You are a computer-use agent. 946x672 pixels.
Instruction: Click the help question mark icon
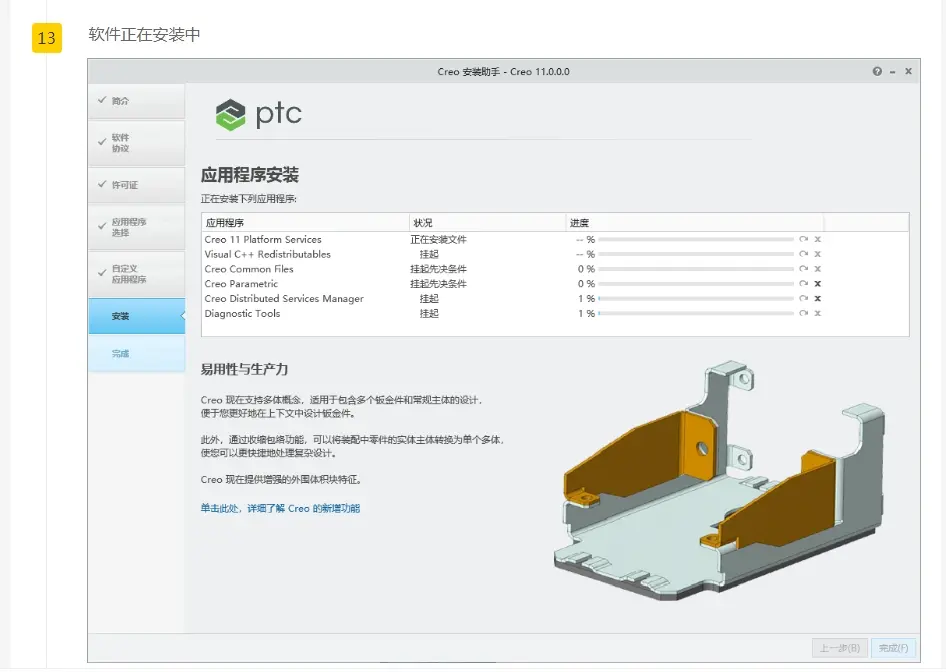(x=877, y=71)
